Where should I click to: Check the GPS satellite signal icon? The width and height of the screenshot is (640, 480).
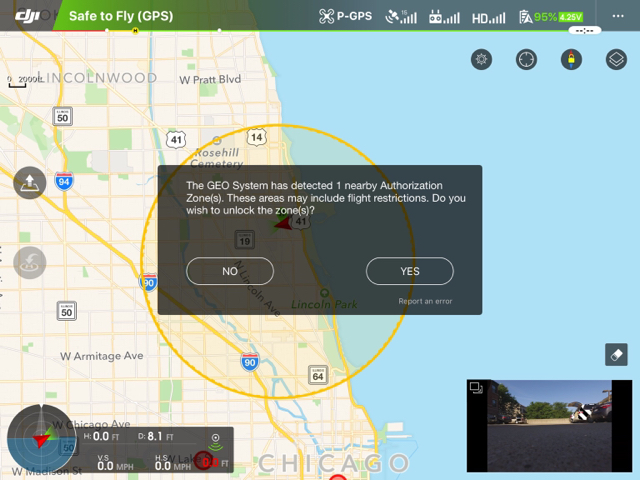pos(401,17)
